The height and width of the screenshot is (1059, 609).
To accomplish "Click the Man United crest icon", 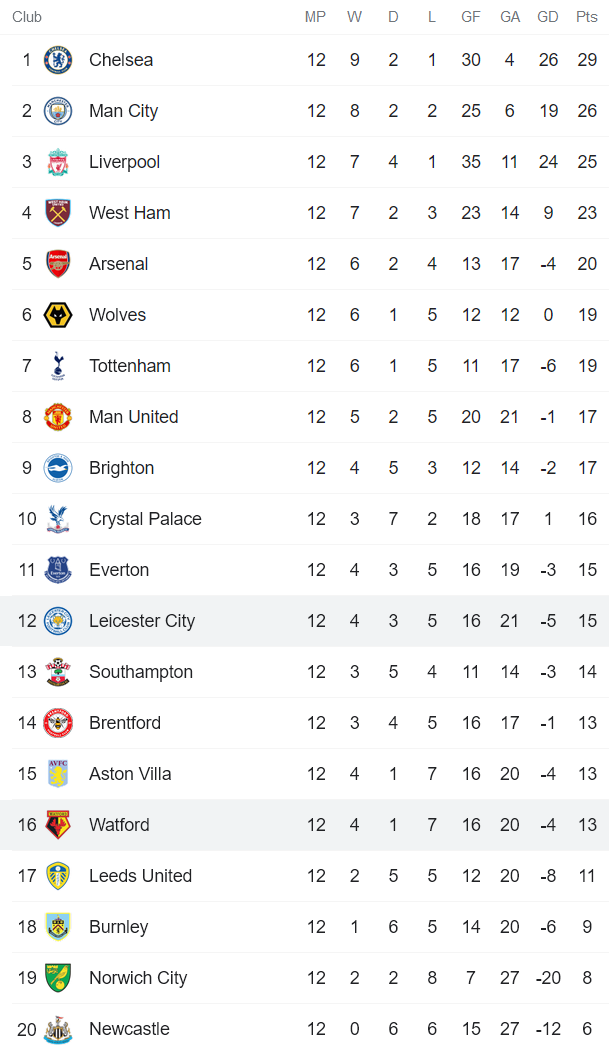I will coord(58,417).
